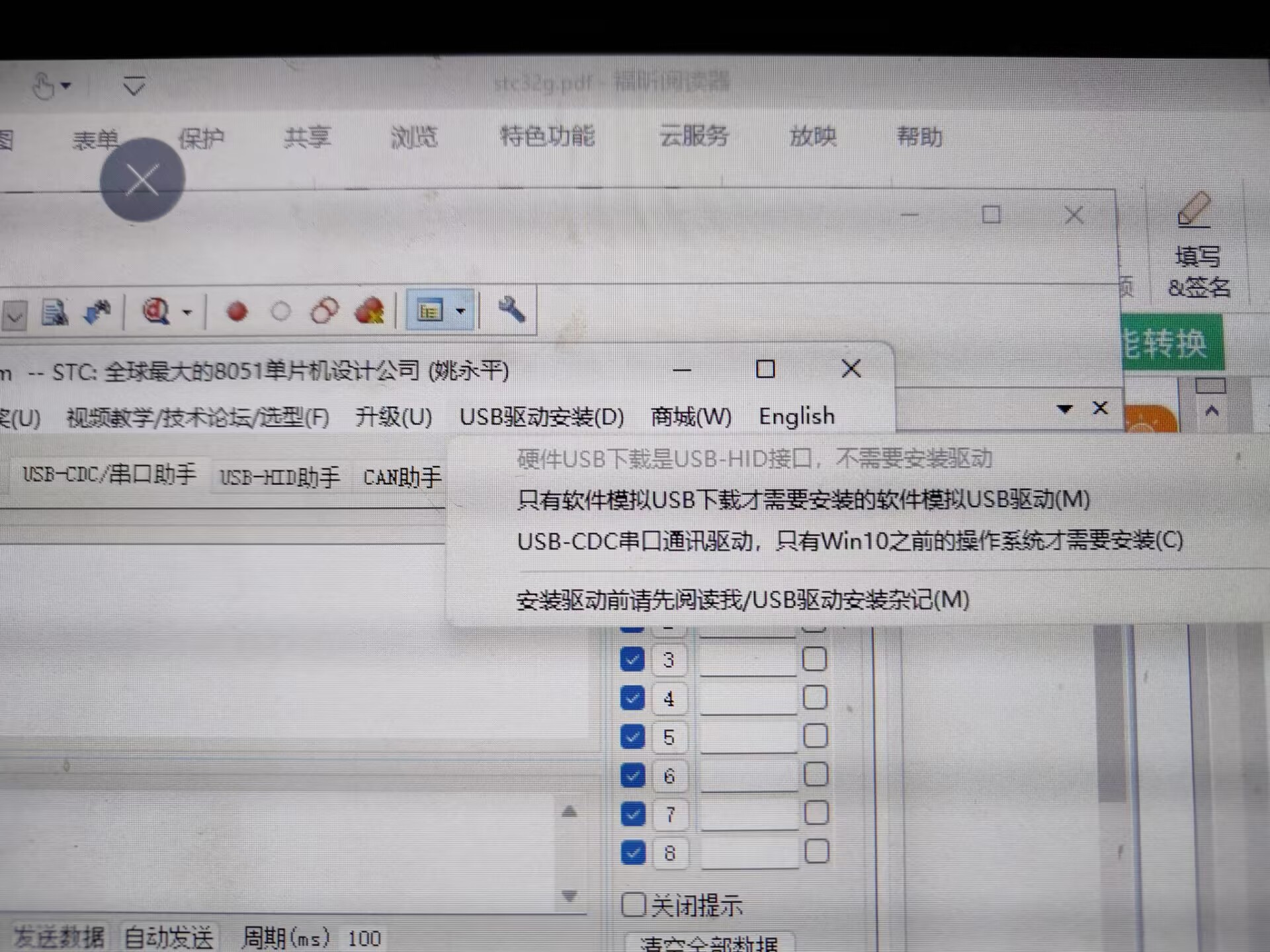Open the 共享 ribbon tab in PDF reader
Image resolution: width=1270 pixels, height=952 pixels.
pyautogui.click(x=308, y=137)
